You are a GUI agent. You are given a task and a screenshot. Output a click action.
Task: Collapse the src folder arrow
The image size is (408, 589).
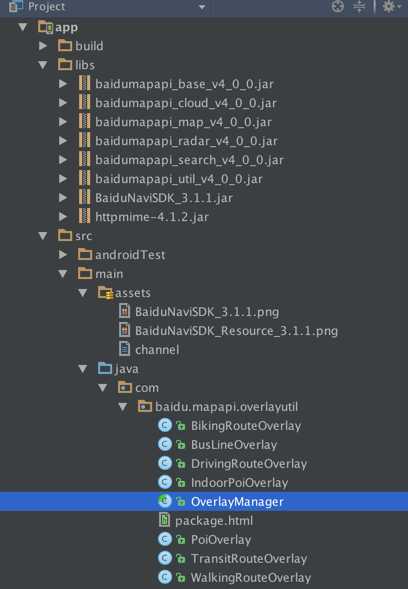click(43, 236)
